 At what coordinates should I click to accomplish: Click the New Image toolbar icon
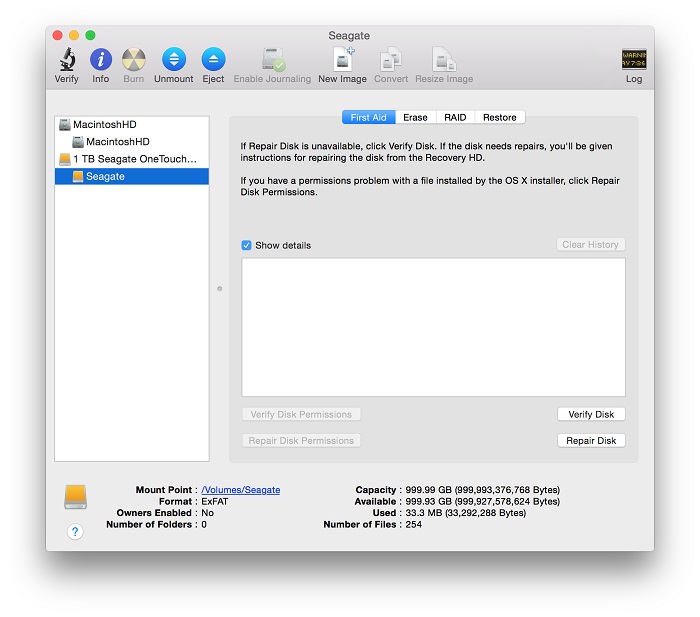click(342, 60)
